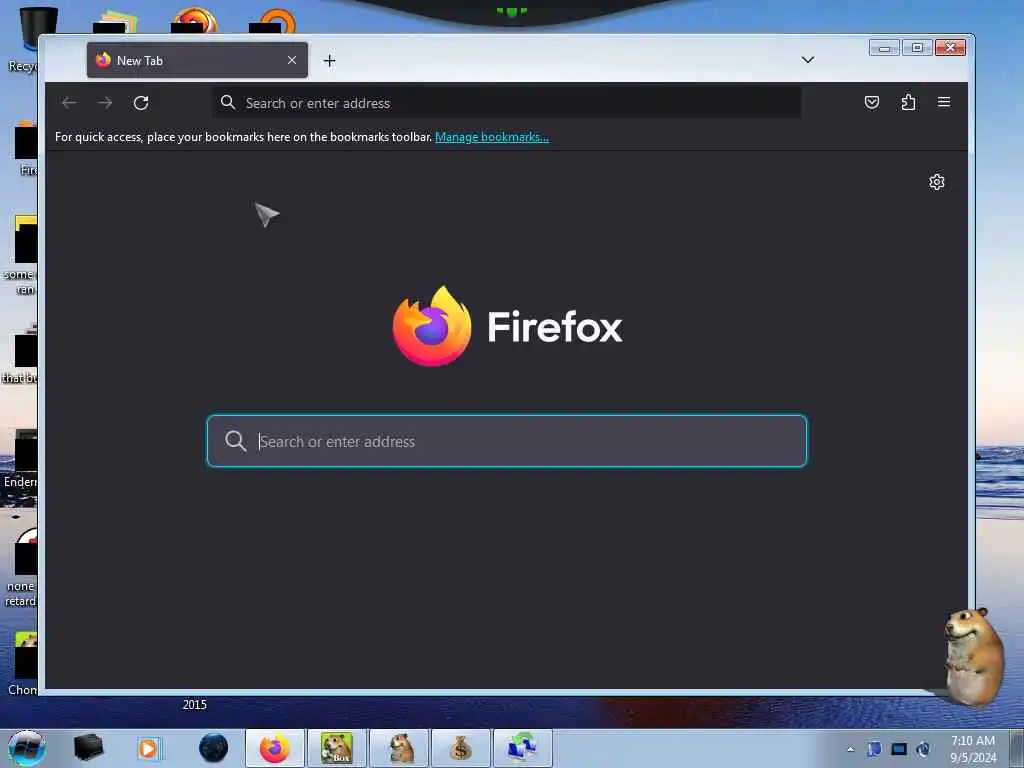Screen dimensions: 1024x768
Task: Open the dark globe taskbar icon
Action: click(213, 748)
